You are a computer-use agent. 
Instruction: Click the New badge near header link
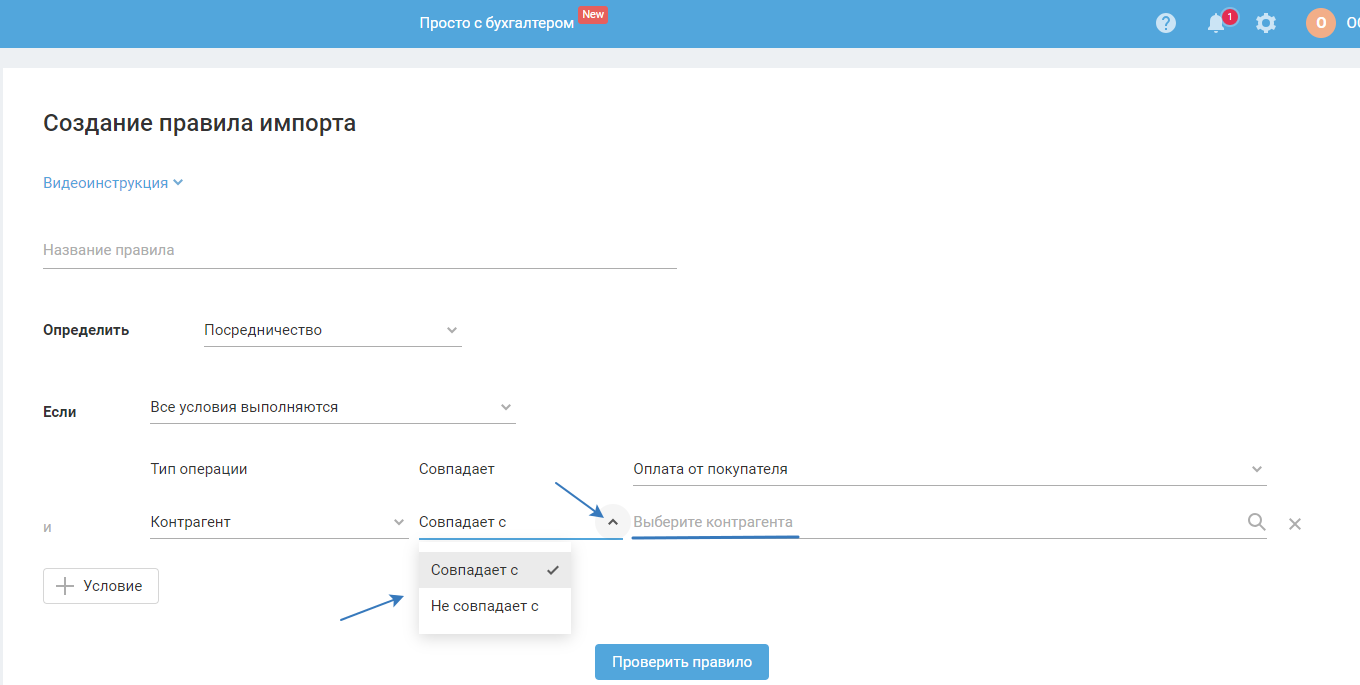593,15
